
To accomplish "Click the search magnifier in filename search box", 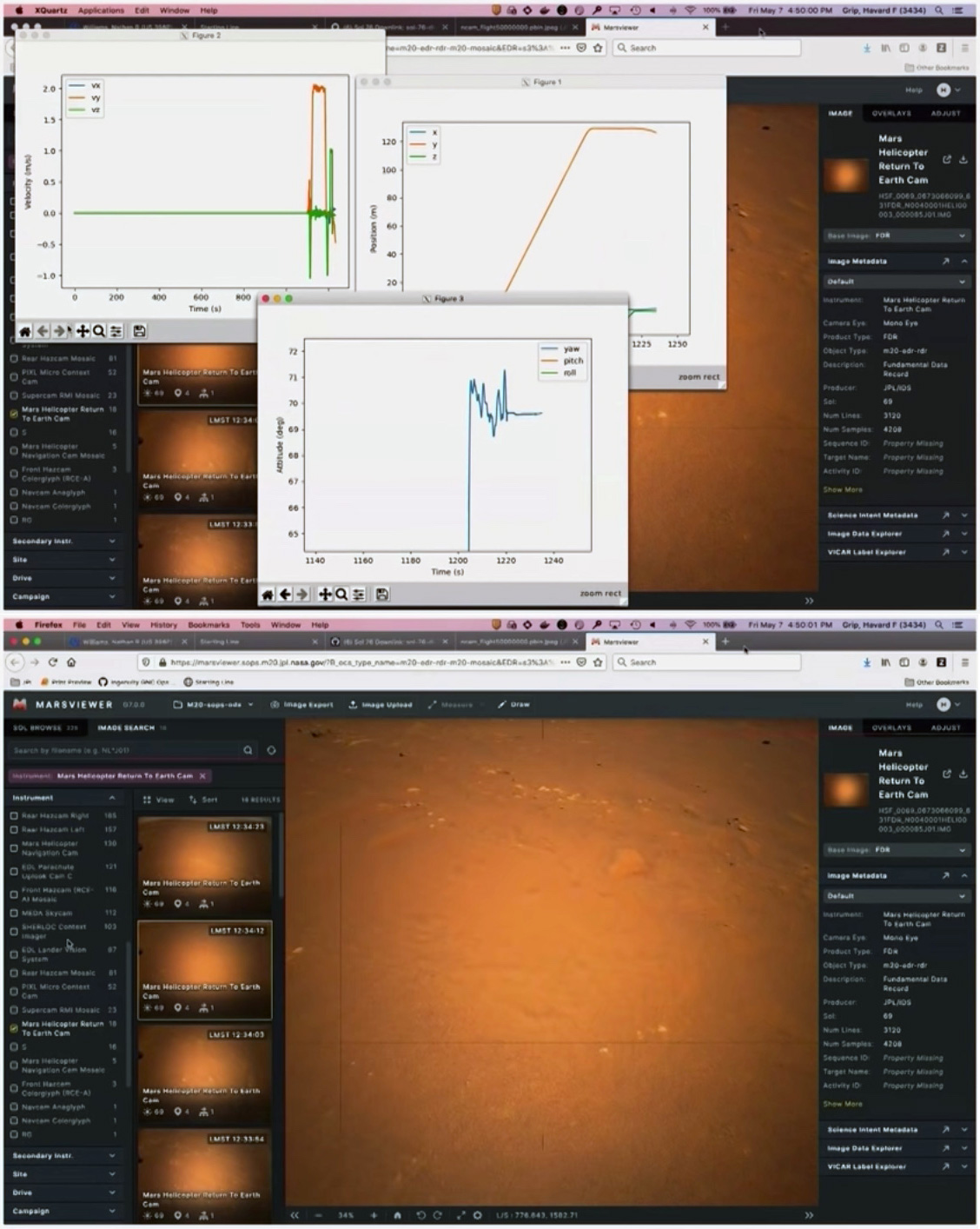I will [248, 750].
